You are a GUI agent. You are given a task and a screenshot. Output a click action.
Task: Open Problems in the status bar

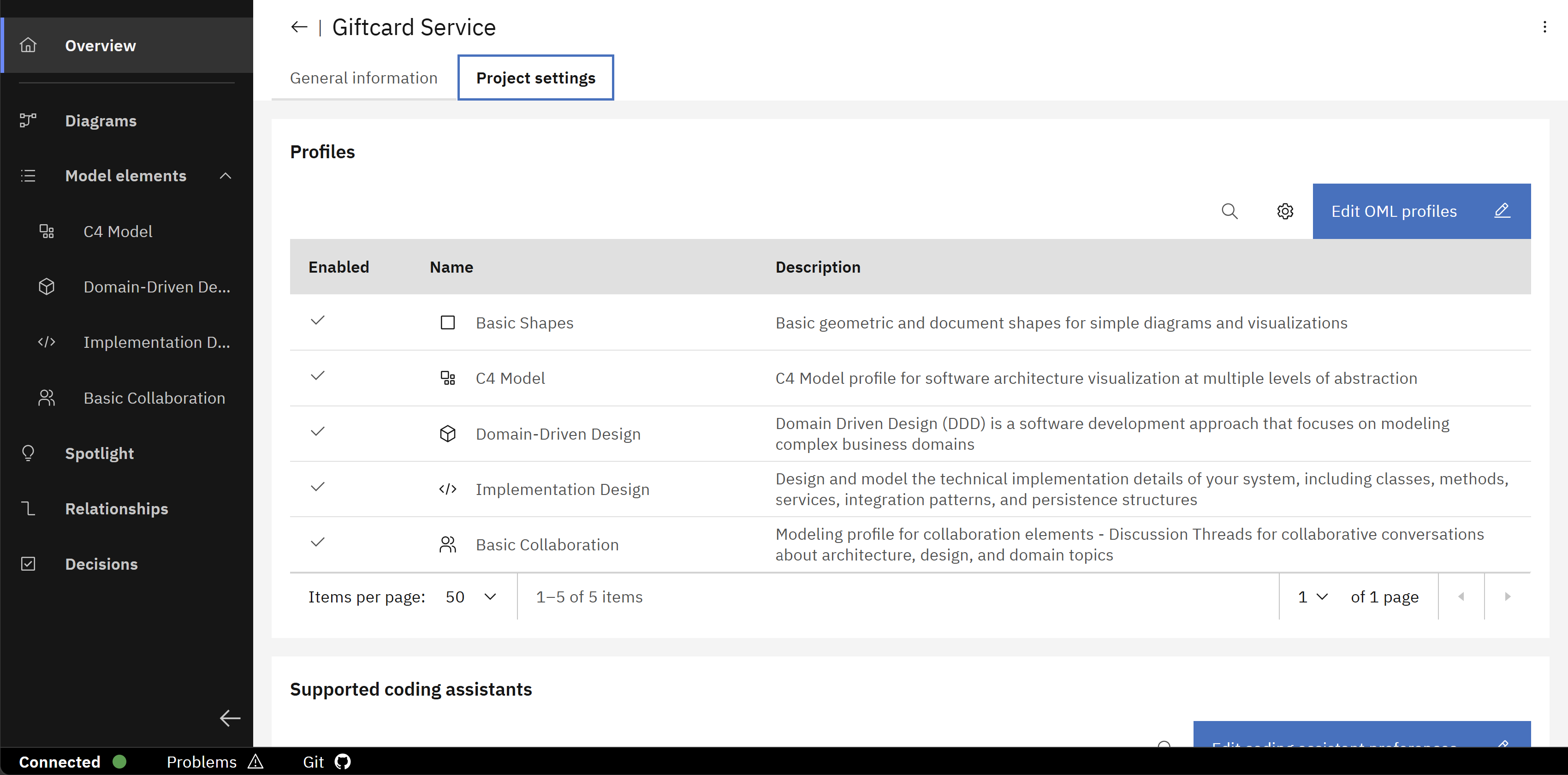(215, 762)
